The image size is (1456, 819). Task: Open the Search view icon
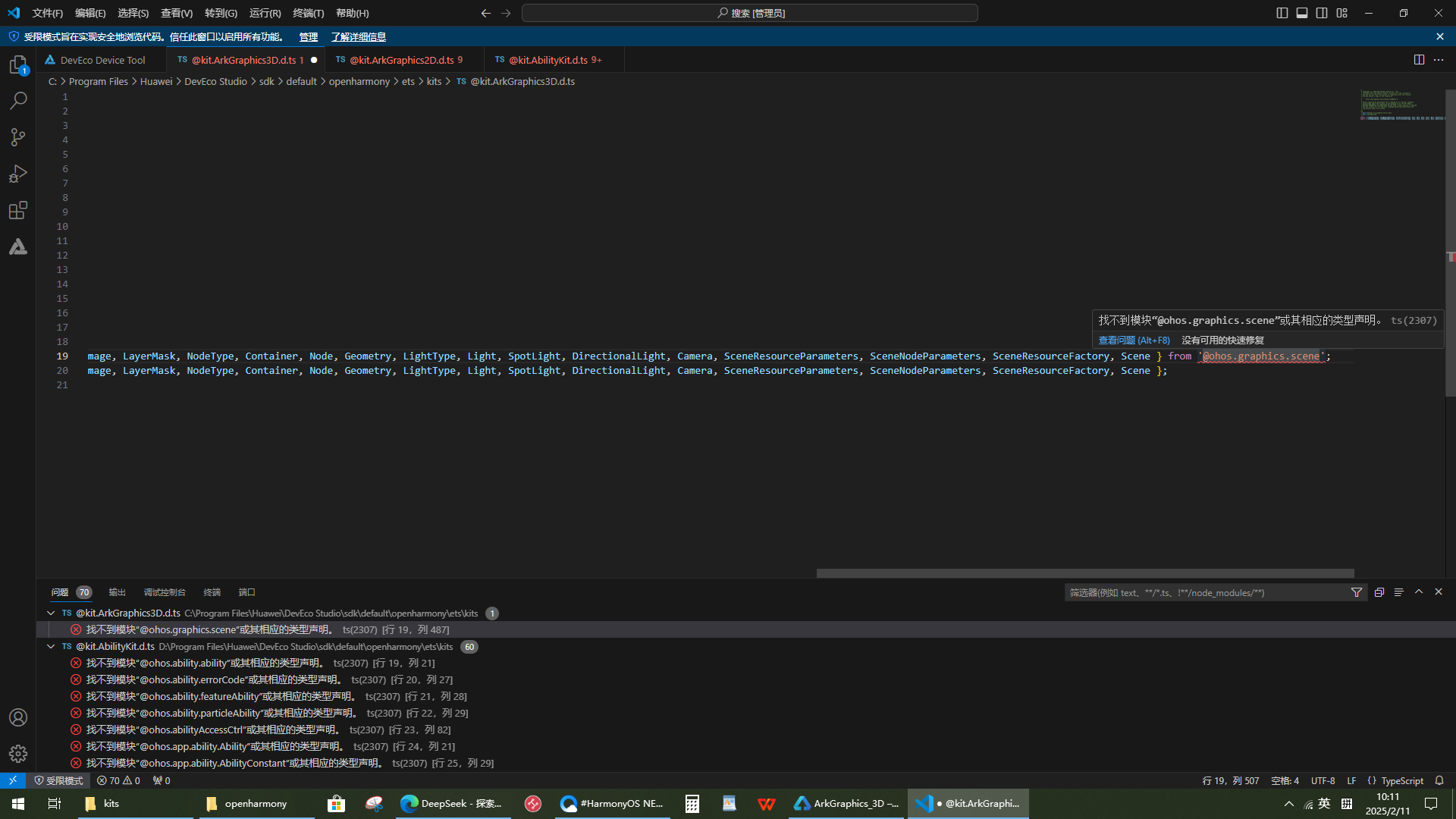18,101
